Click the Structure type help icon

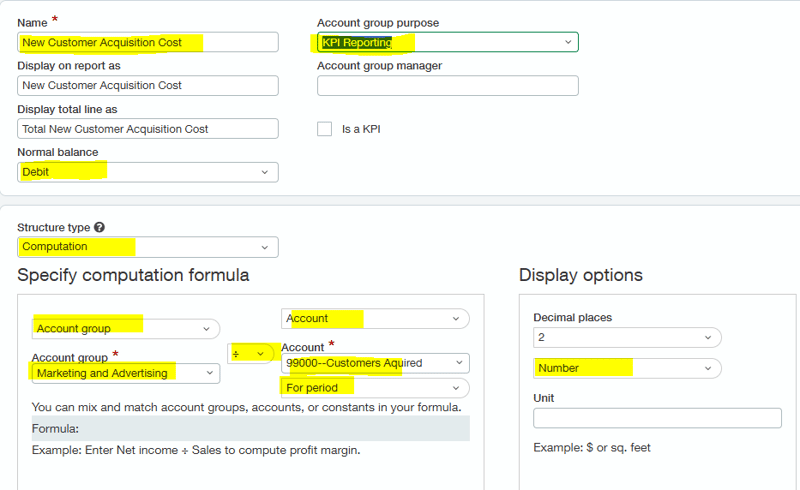coord(100,228)
